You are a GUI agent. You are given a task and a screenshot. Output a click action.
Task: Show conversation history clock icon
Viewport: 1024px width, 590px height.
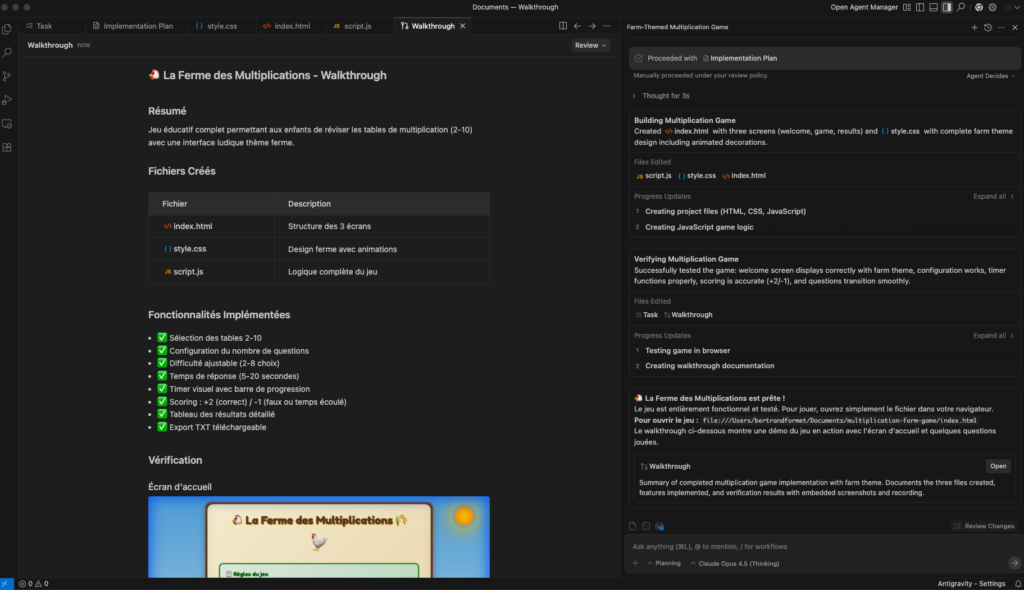pyautogui.click(x=988, y=27)
